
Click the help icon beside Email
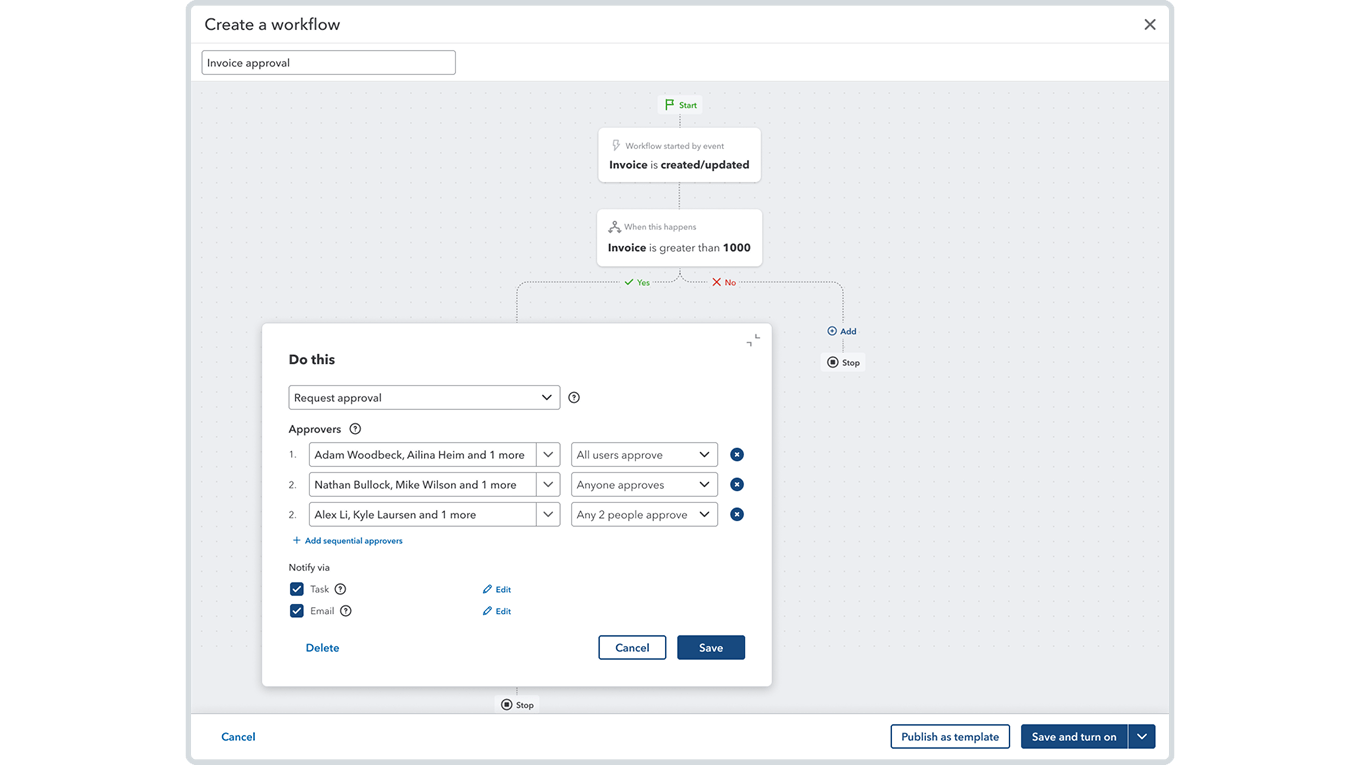coord(346,611)
